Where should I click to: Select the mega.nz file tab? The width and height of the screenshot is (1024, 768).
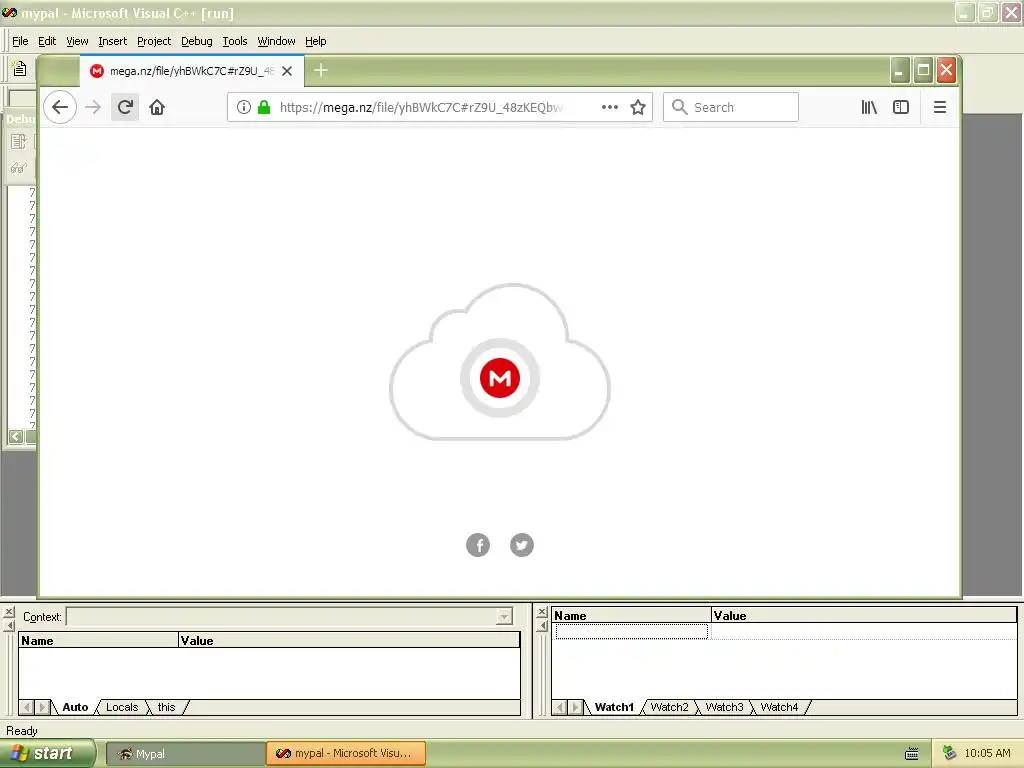click(x=192, y=71)
